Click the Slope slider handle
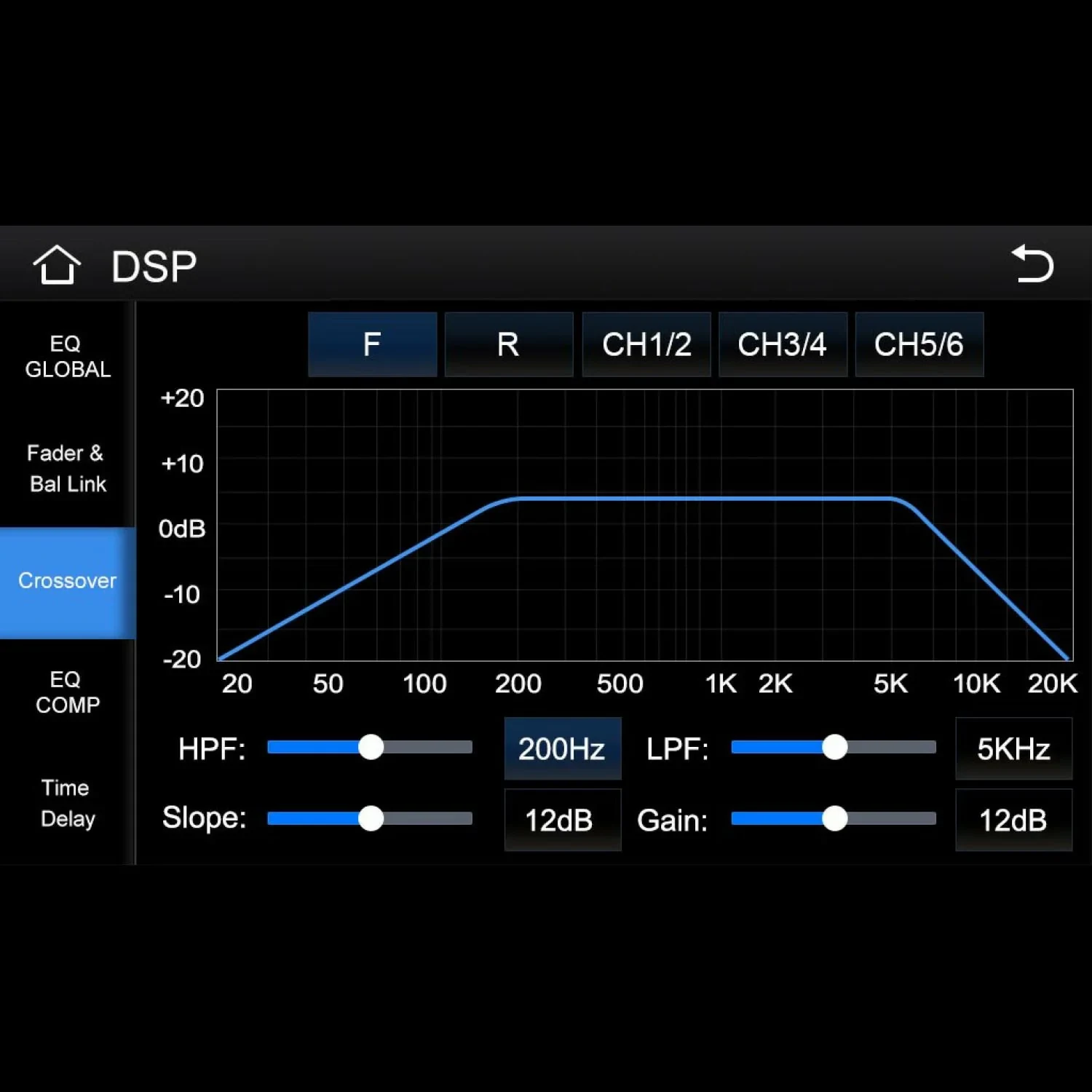1092x1092 pixels. click(x=371, y=818)
